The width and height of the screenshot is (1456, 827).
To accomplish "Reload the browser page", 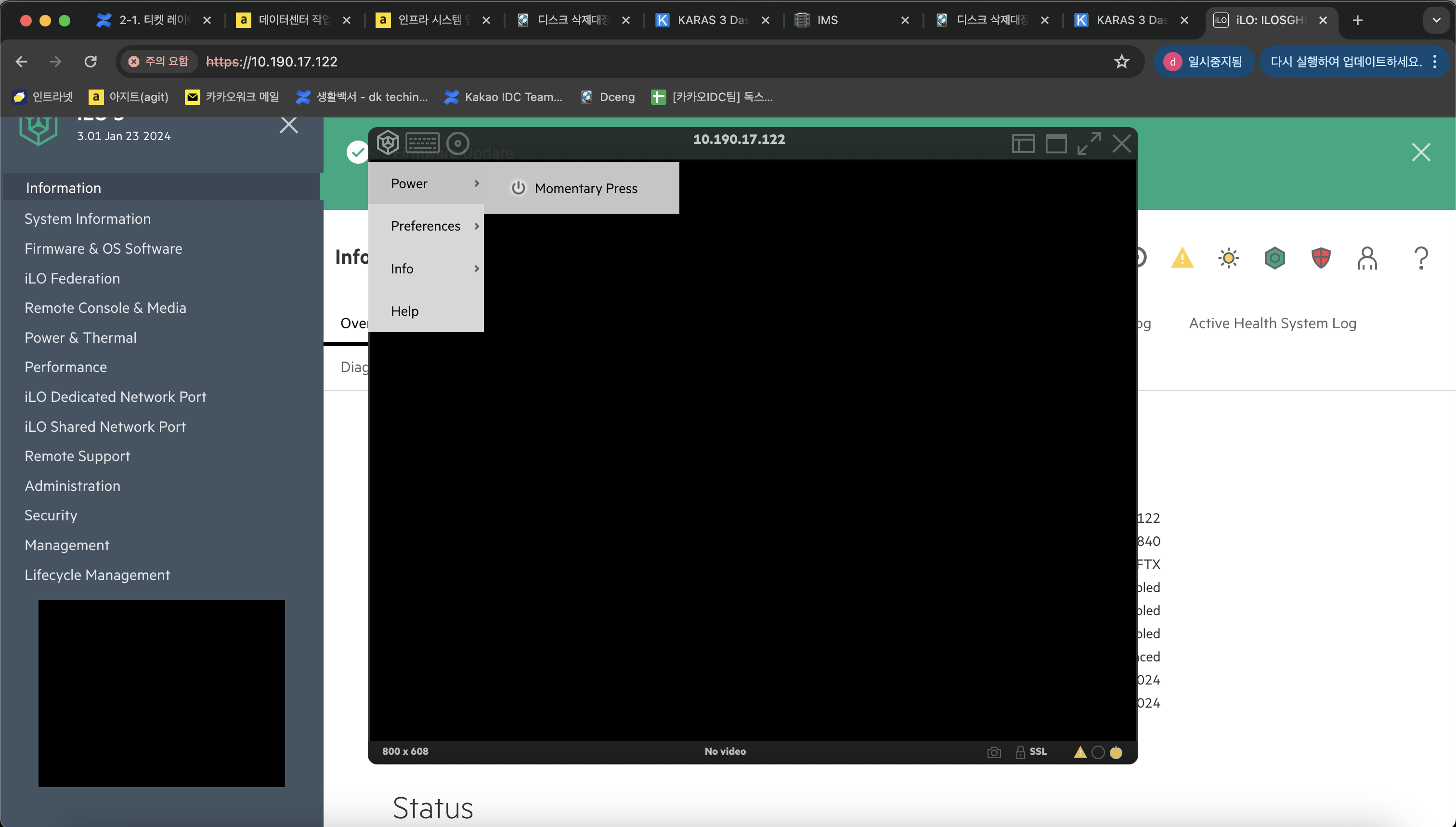I will [x=91, y=61].
